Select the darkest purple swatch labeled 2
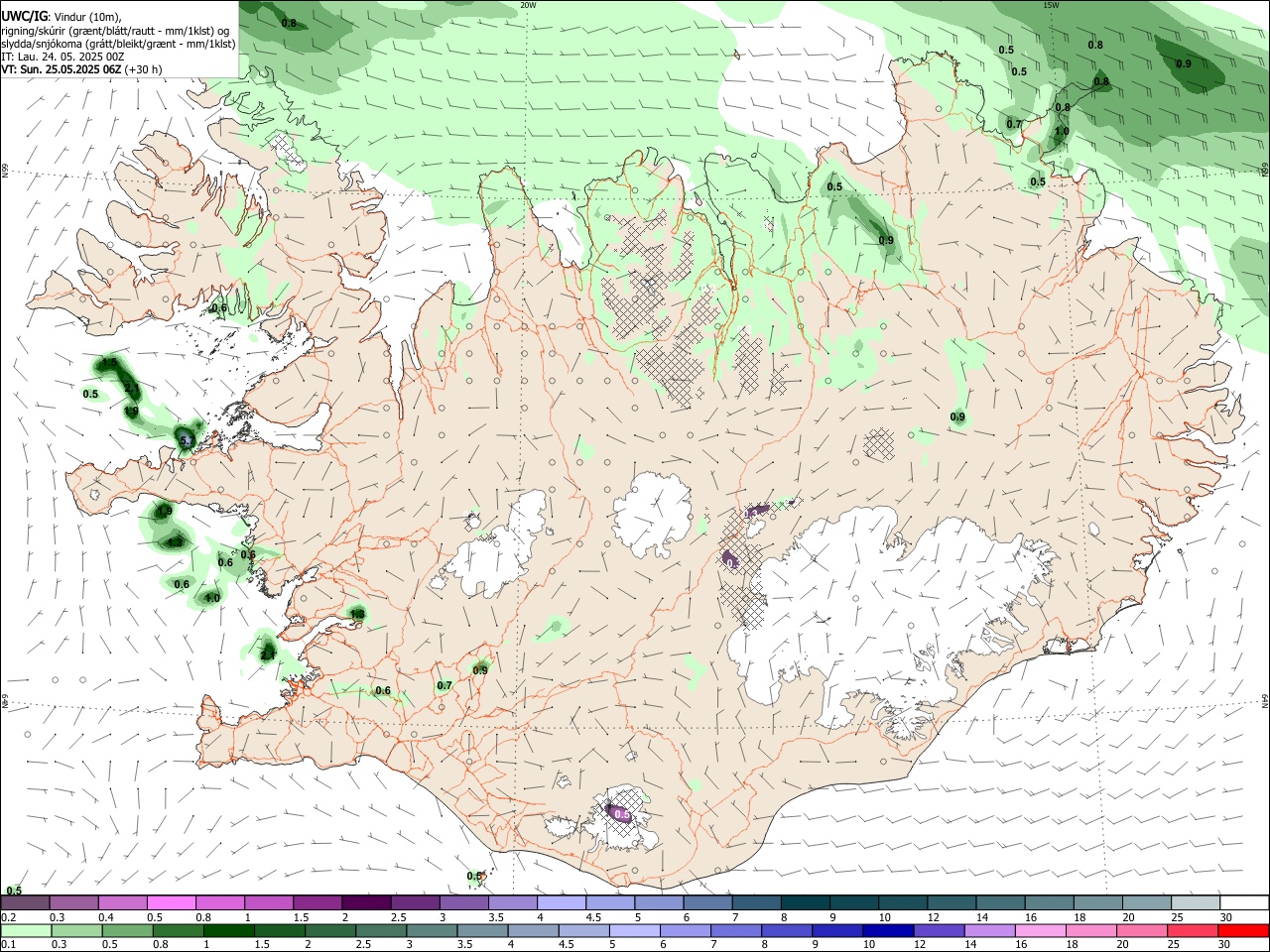Screen dimensions: 1270x952 (365, 902)
